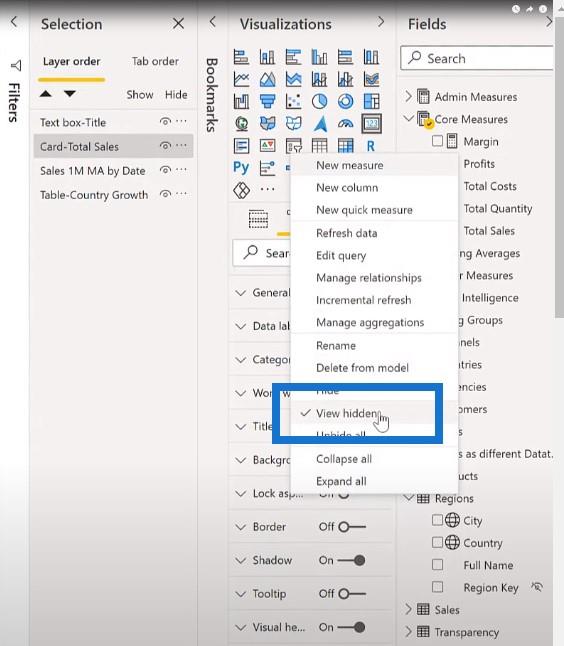Click Show to display all layers
564x646 pixels.
[140, 95]
